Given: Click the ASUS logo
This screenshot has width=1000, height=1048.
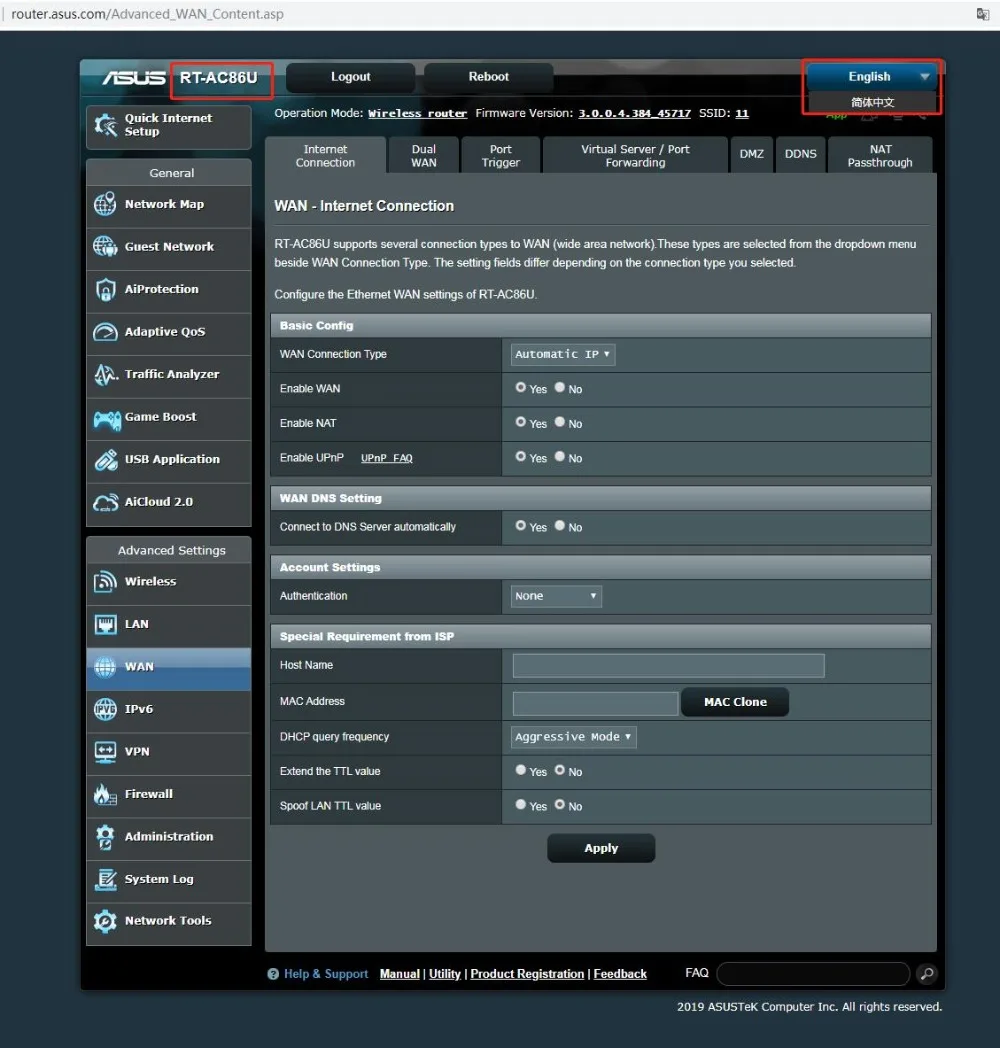Looking at the screenshot, I should click(134, 78).
